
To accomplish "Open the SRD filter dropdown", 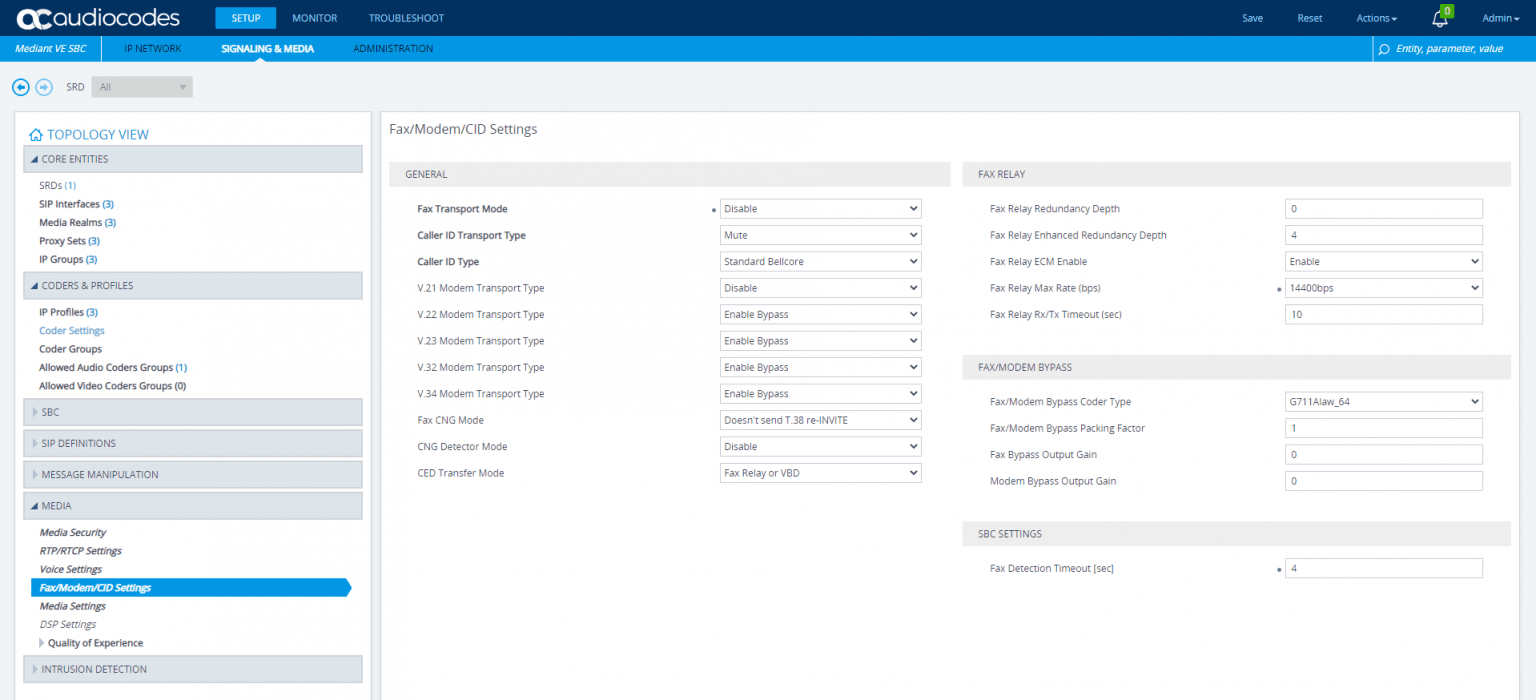I will coord(142,87).
